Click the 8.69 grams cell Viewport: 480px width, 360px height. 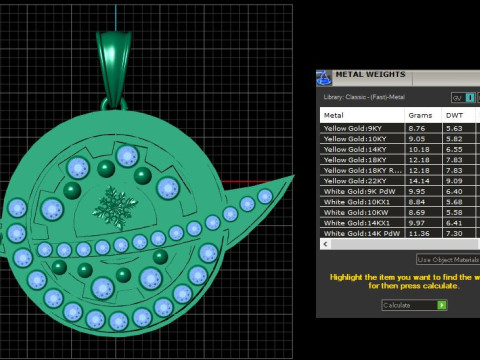point(423,212)
